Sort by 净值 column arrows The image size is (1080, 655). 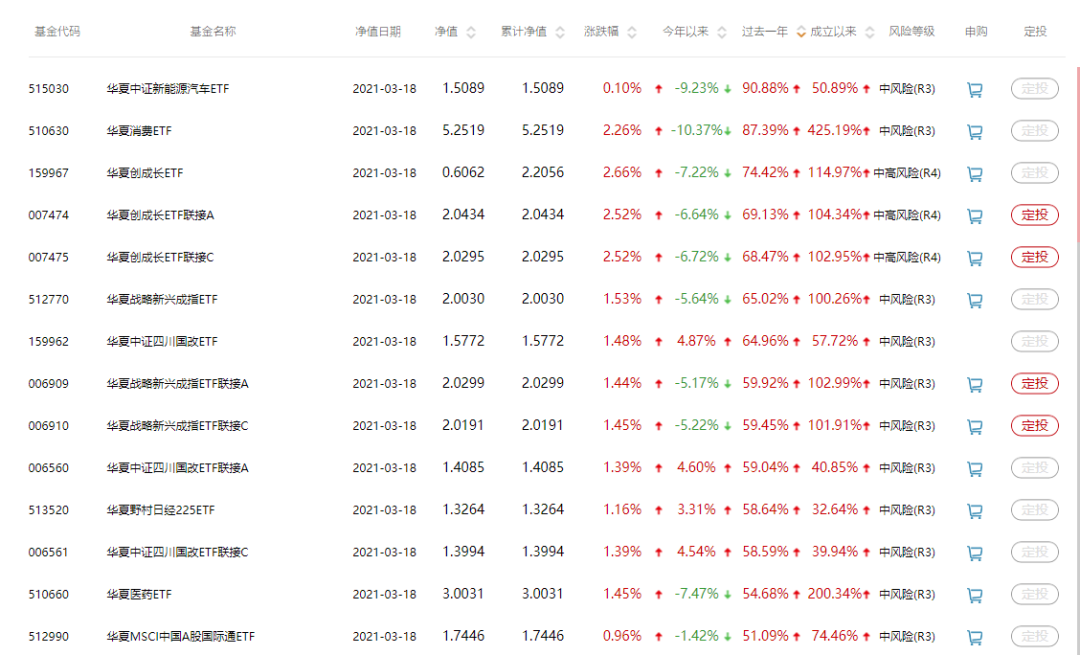[x=471, y=32]
